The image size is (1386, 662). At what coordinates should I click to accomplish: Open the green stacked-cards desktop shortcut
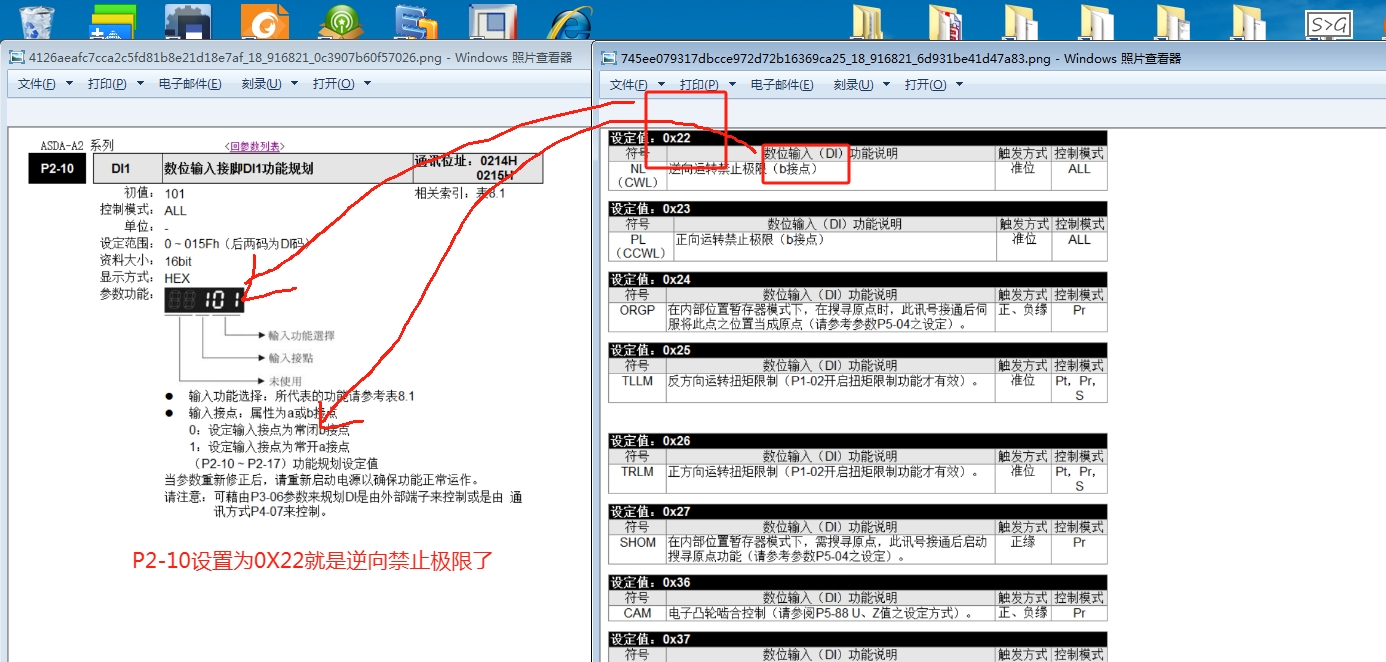click(x=112, y=21)
